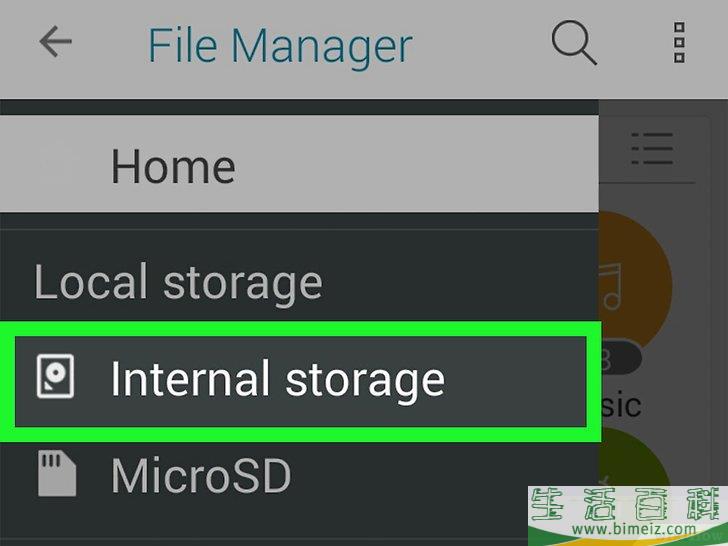
Task: Open the Internal storage entry label
Action: [278, 379]
